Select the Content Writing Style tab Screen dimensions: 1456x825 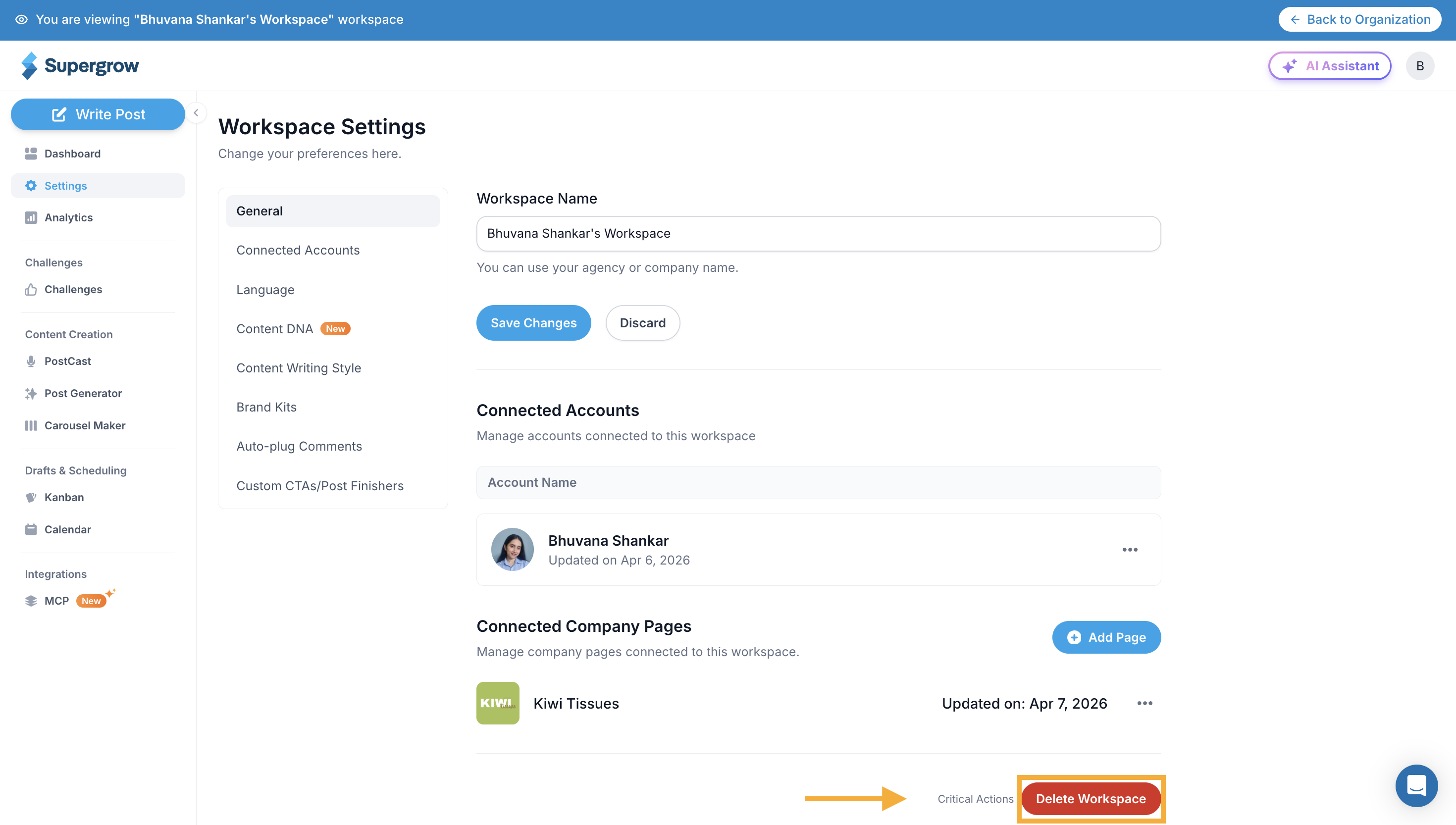333,368
